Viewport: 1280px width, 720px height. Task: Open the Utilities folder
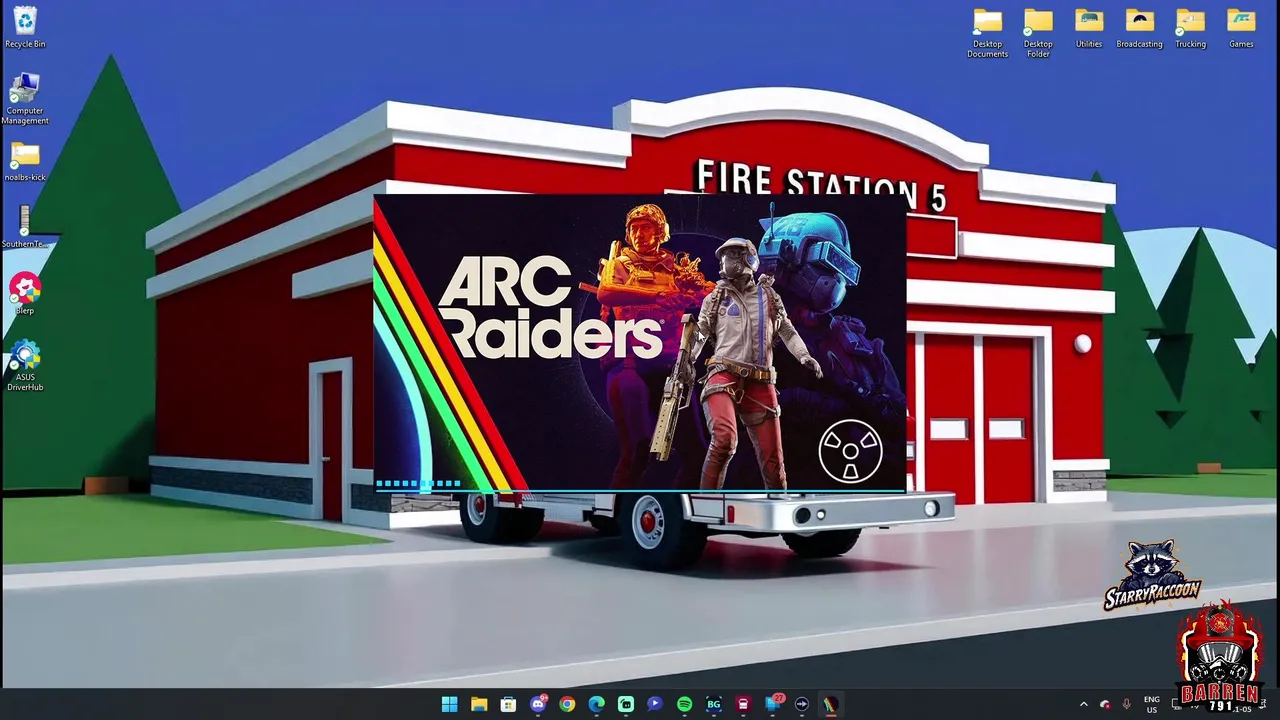pyautogui.click(x=1089, y=28)
